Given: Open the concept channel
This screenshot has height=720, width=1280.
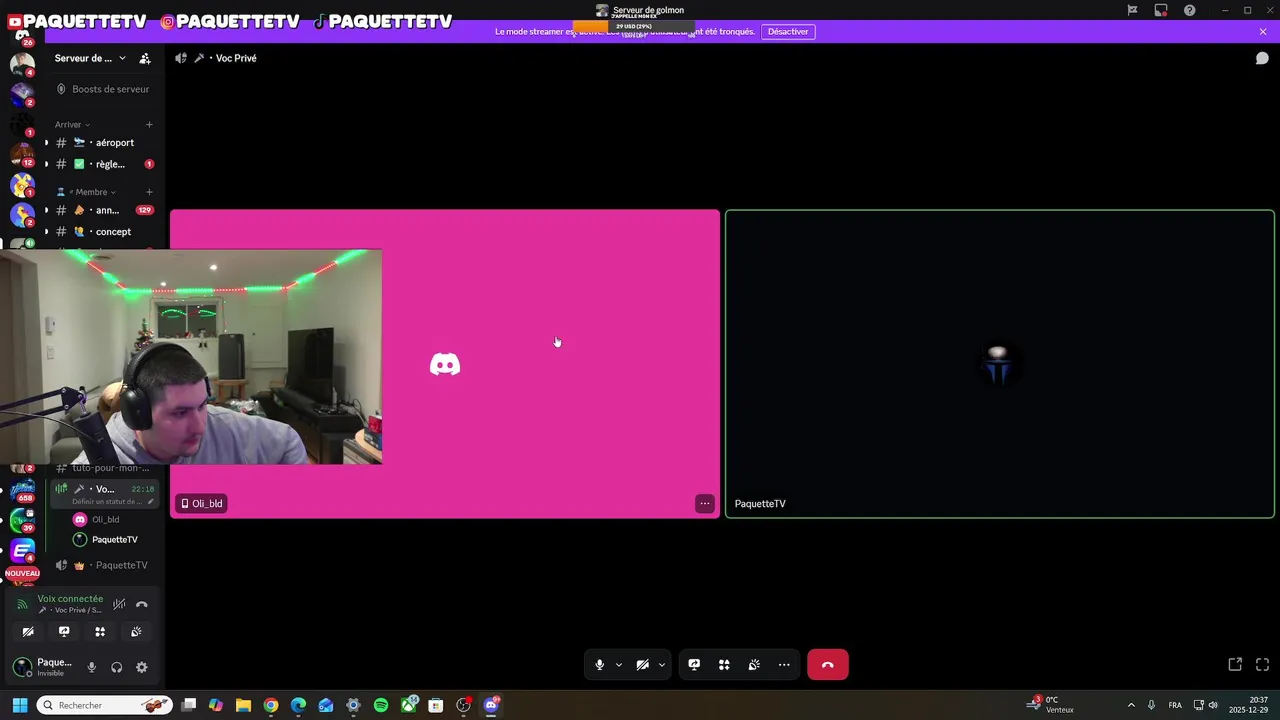Looking at the screenshot, I should point(104,232).
